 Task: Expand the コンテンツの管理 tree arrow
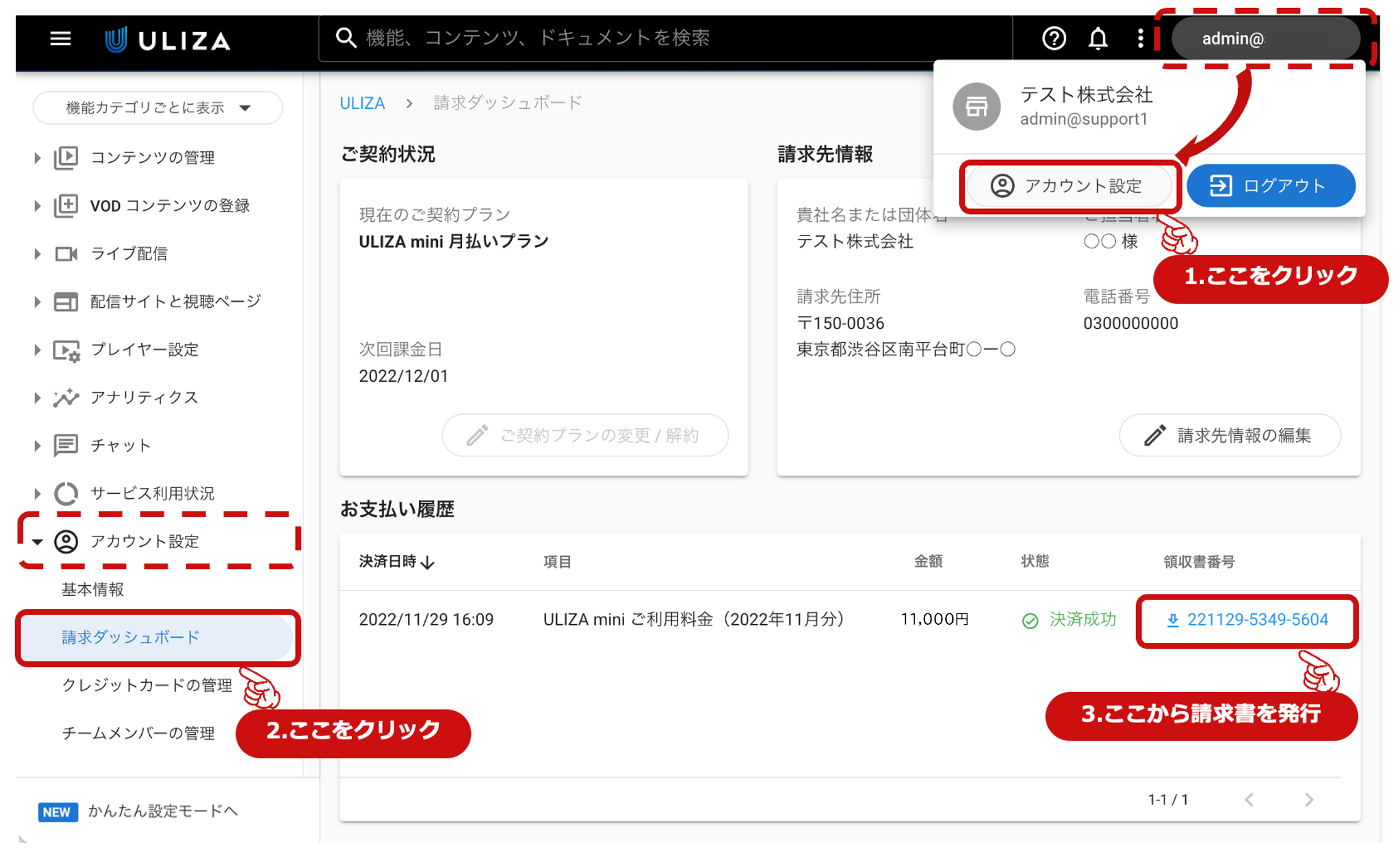click(x=37, y=157)
